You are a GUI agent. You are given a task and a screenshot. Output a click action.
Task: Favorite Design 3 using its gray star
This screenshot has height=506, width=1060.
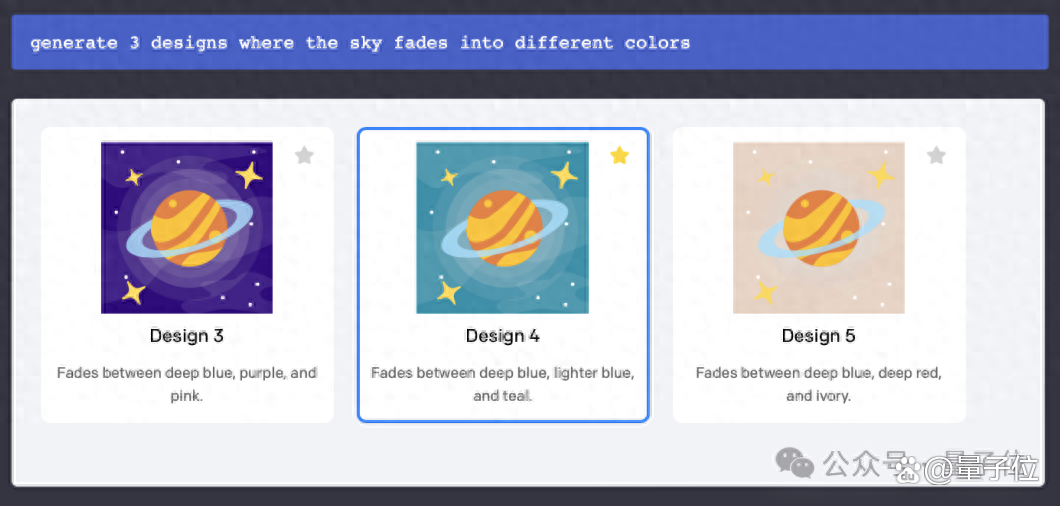pos(304,156)
